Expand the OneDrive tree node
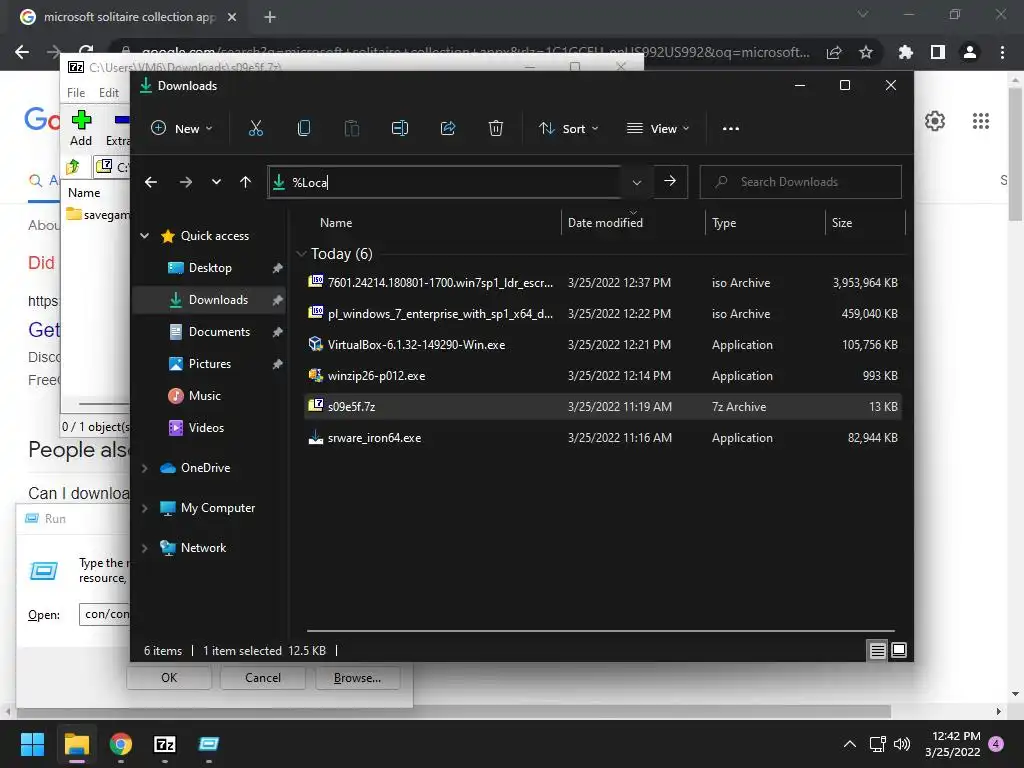The image size is (1024, 768). click(144, 468)
